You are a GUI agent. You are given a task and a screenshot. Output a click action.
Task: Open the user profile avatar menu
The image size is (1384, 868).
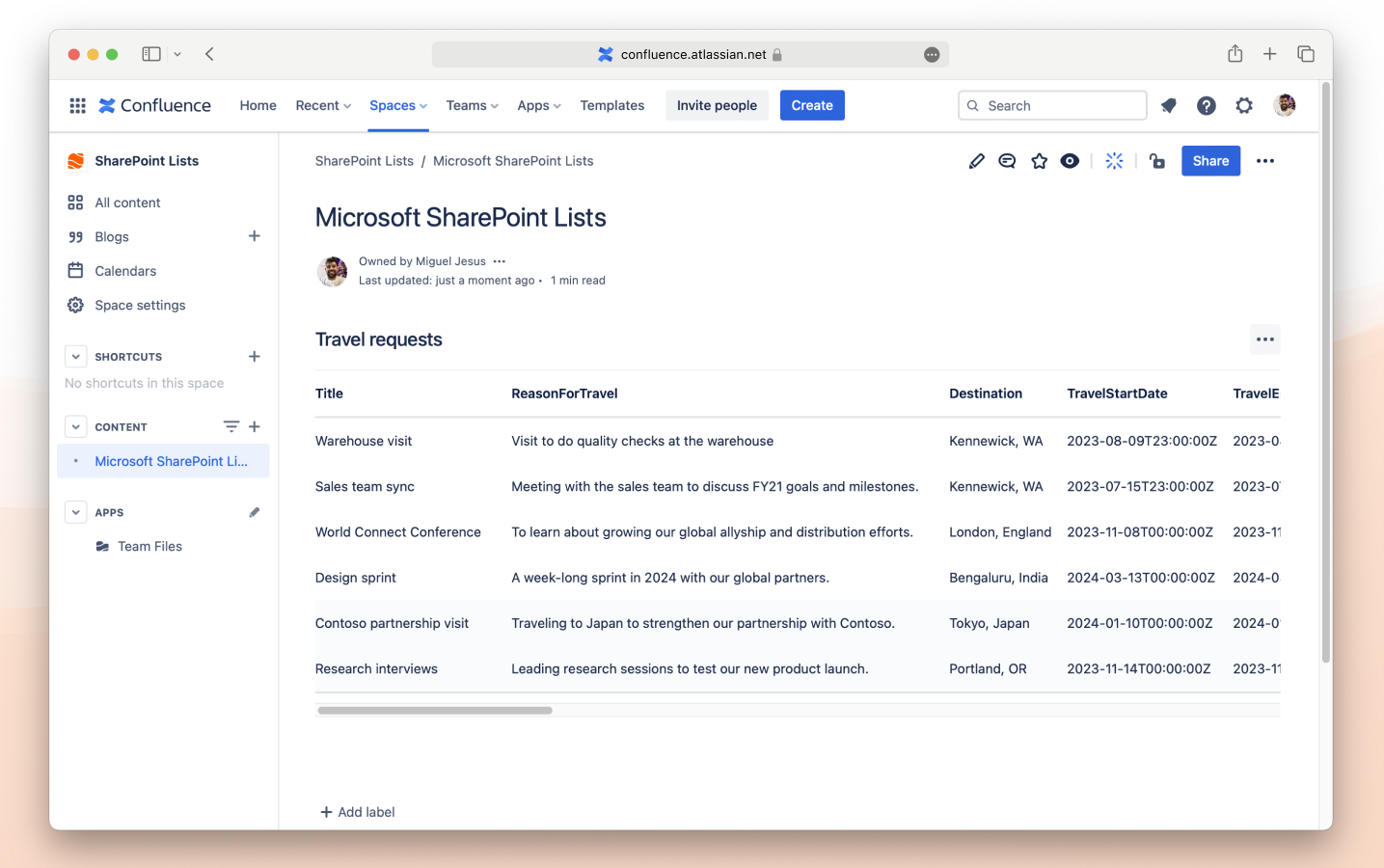tap(1285, 105)
